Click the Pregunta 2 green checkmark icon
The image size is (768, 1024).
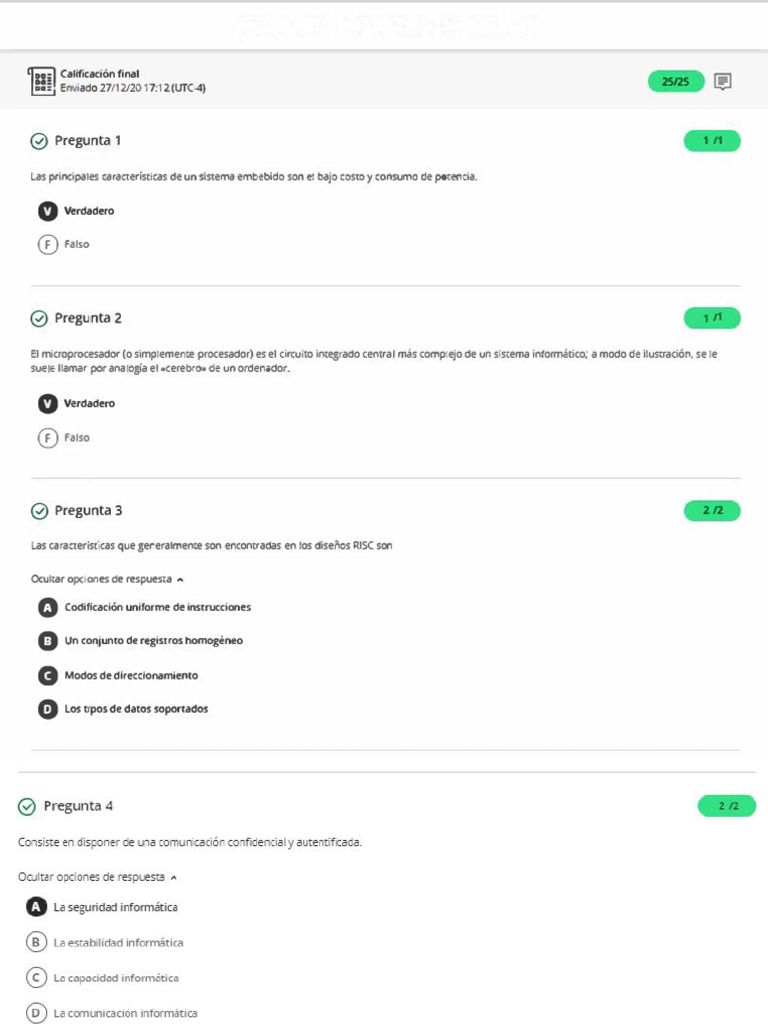pos(39,319)
